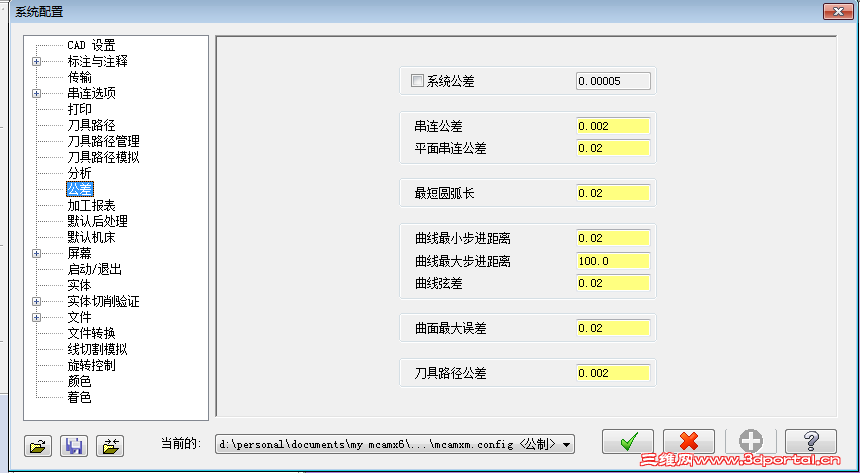Screen dimensions: 860x473
Task: Click the 刀具路径公差 input field
Action: pos(613,373)
